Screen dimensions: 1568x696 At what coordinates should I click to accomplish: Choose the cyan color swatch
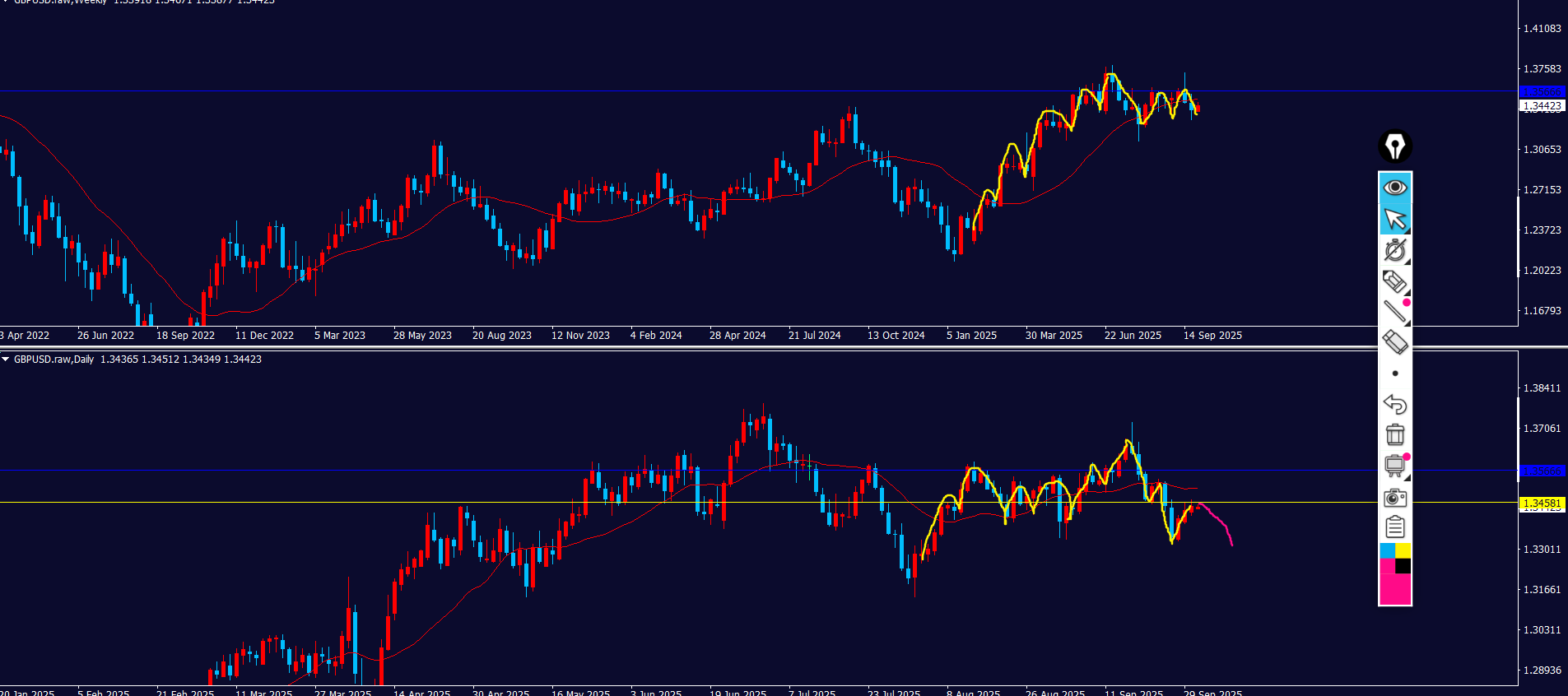point(1387,550)
